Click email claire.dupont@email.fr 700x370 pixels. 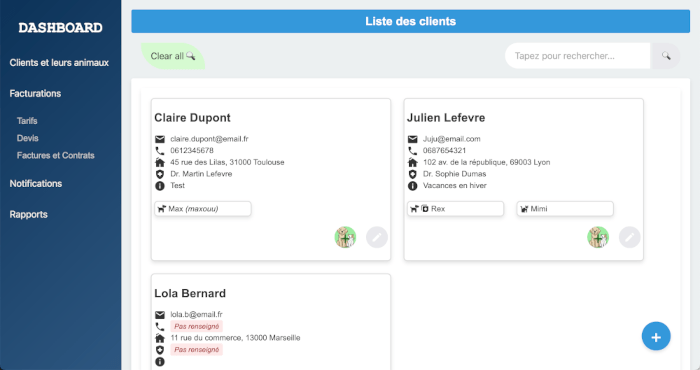point(209,139)
